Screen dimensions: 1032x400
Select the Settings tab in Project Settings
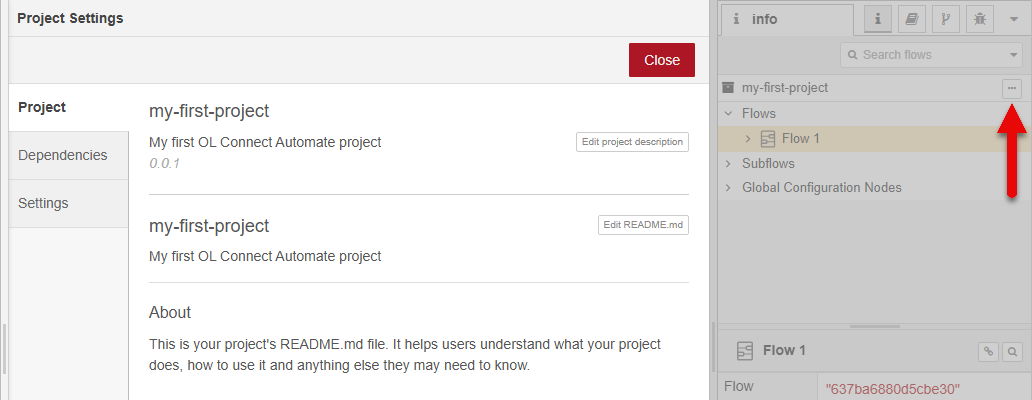coord(44,203)
